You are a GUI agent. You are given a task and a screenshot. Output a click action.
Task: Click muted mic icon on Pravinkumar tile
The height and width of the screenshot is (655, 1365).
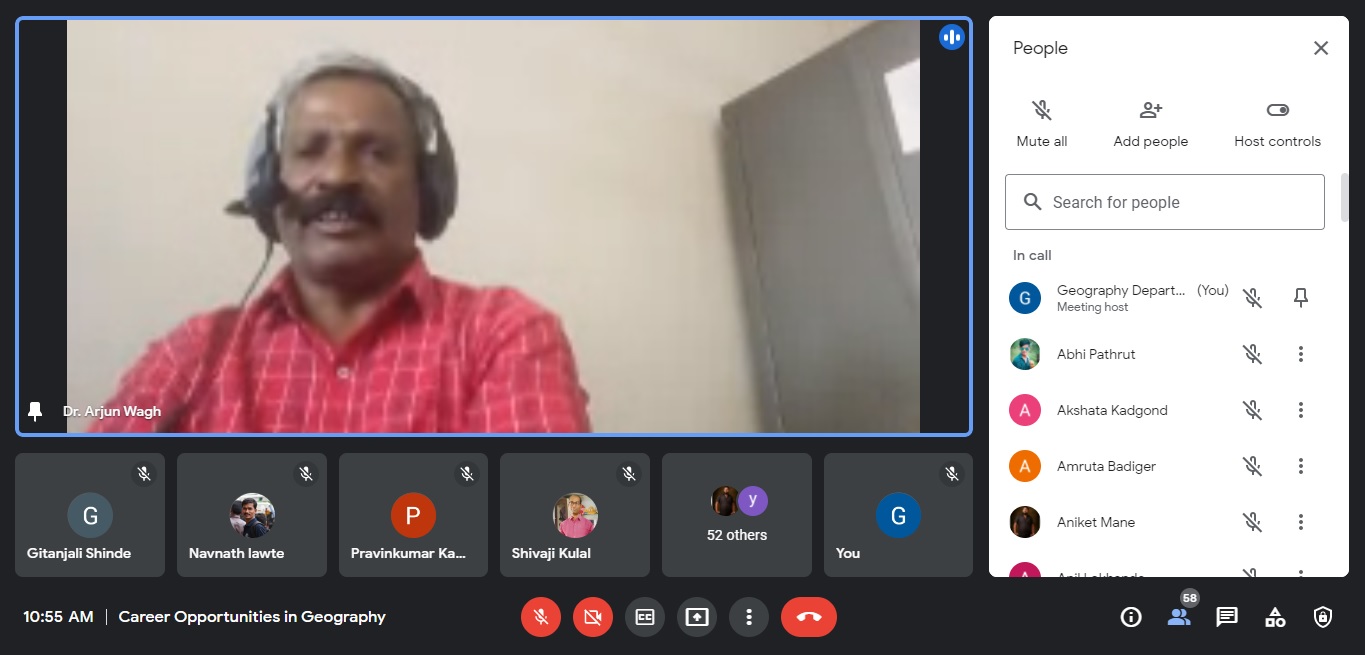tap(467, 474)
